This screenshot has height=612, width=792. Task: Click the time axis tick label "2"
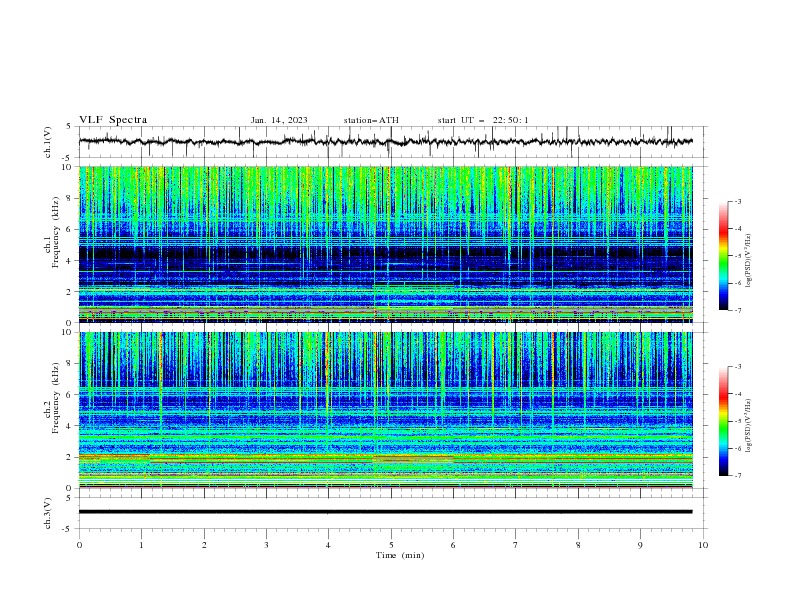point(204,545)
